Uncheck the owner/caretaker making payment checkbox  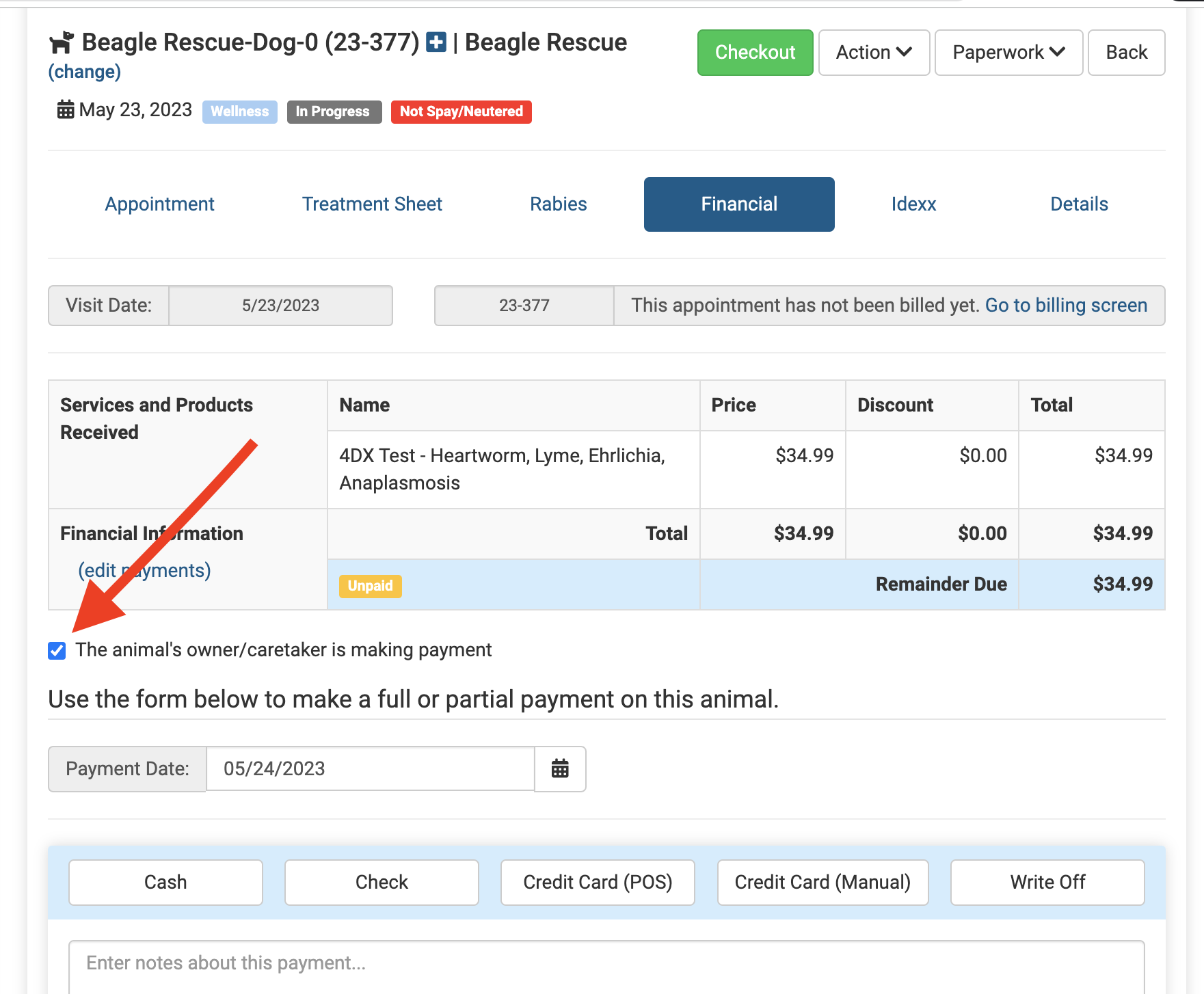coord(57,651)
